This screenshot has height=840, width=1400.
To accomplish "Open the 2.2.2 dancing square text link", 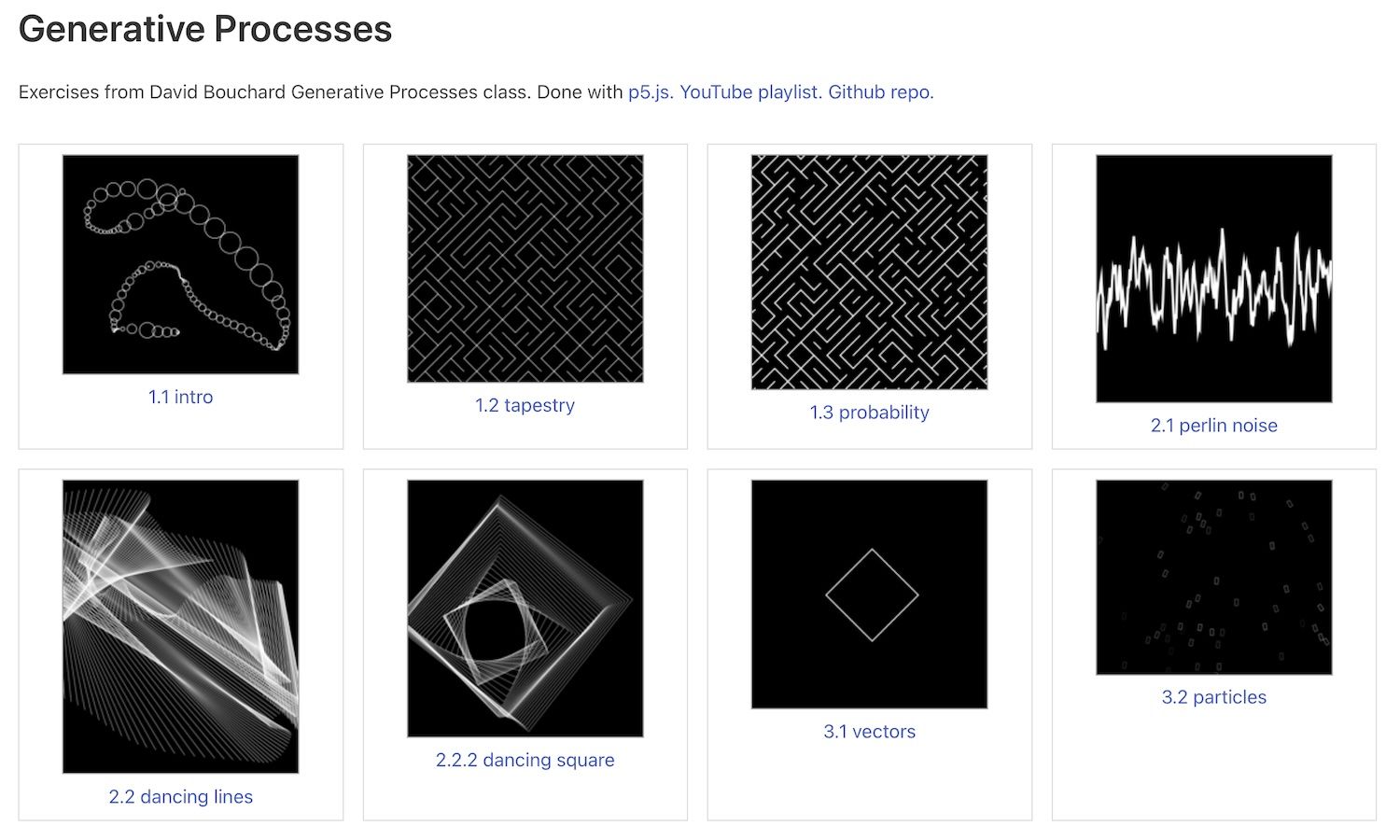I will [525, 760].
